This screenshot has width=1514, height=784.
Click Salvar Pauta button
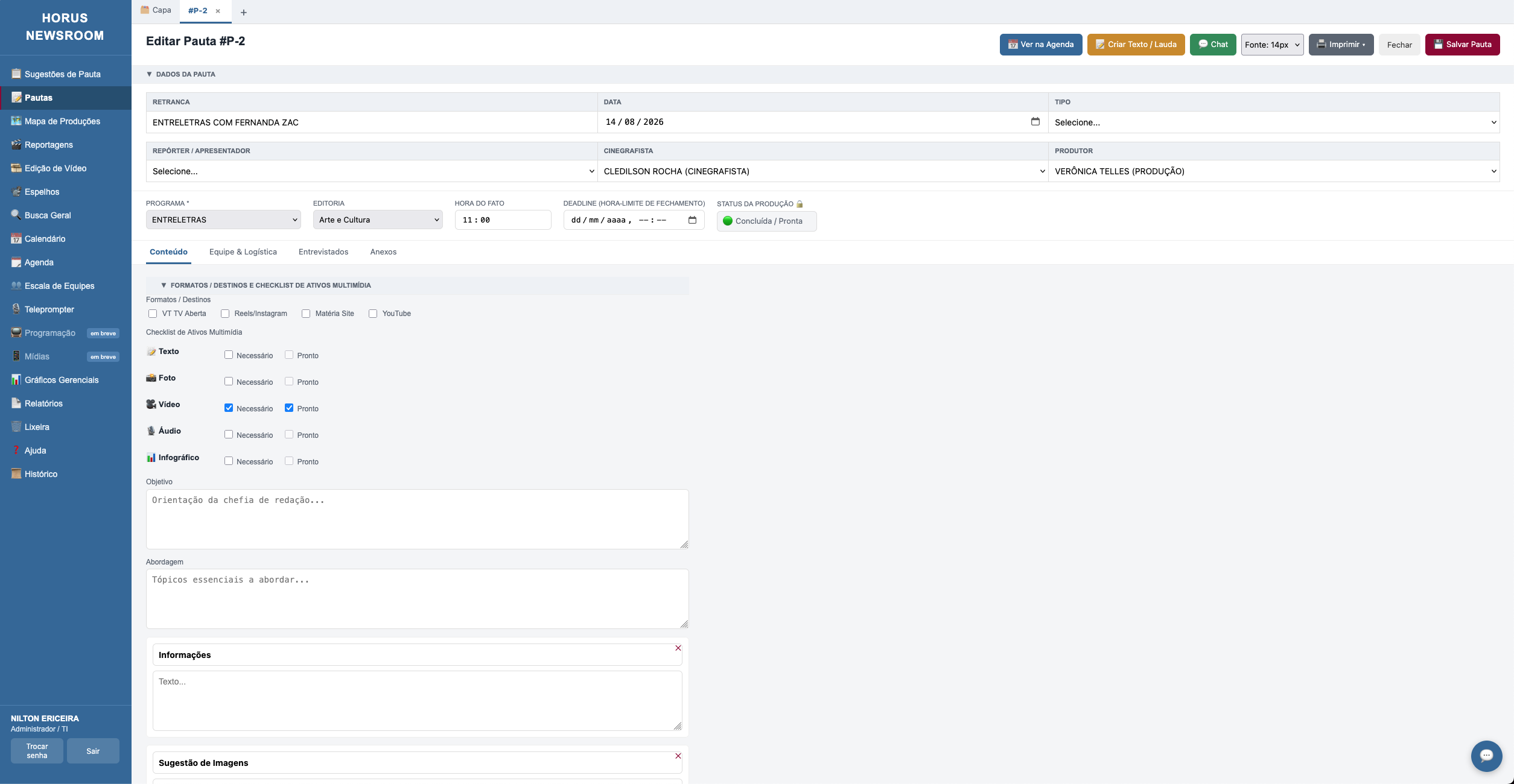pos(1462,45)
